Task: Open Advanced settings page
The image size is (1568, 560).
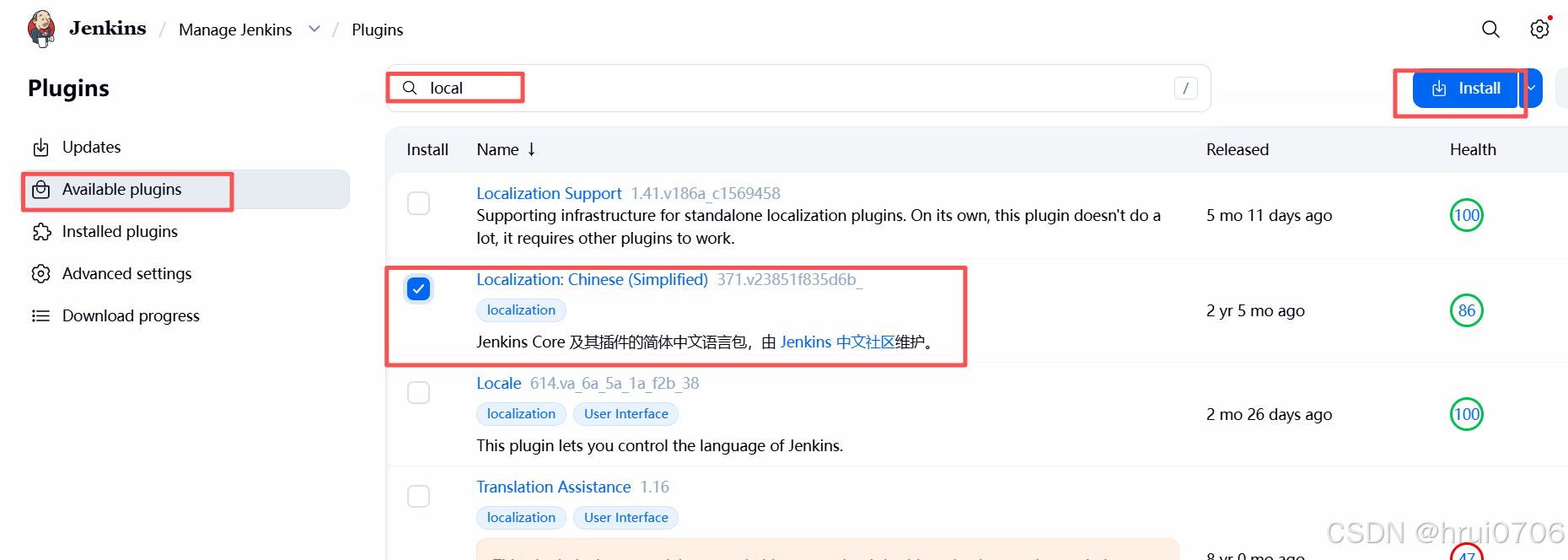Action: coord(185,274)
